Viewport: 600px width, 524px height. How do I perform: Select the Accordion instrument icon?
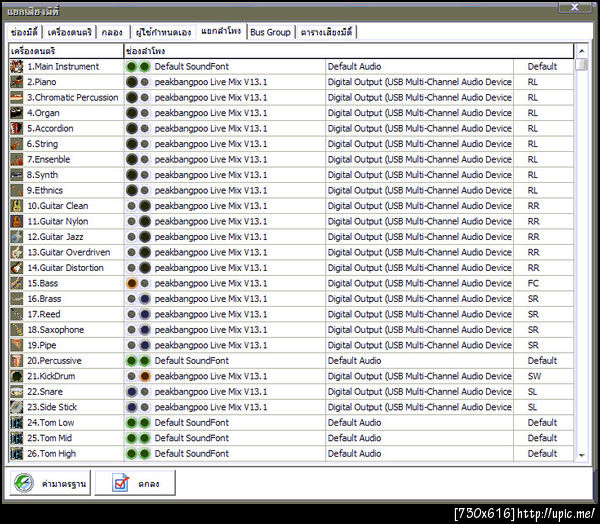pos(16,129)
